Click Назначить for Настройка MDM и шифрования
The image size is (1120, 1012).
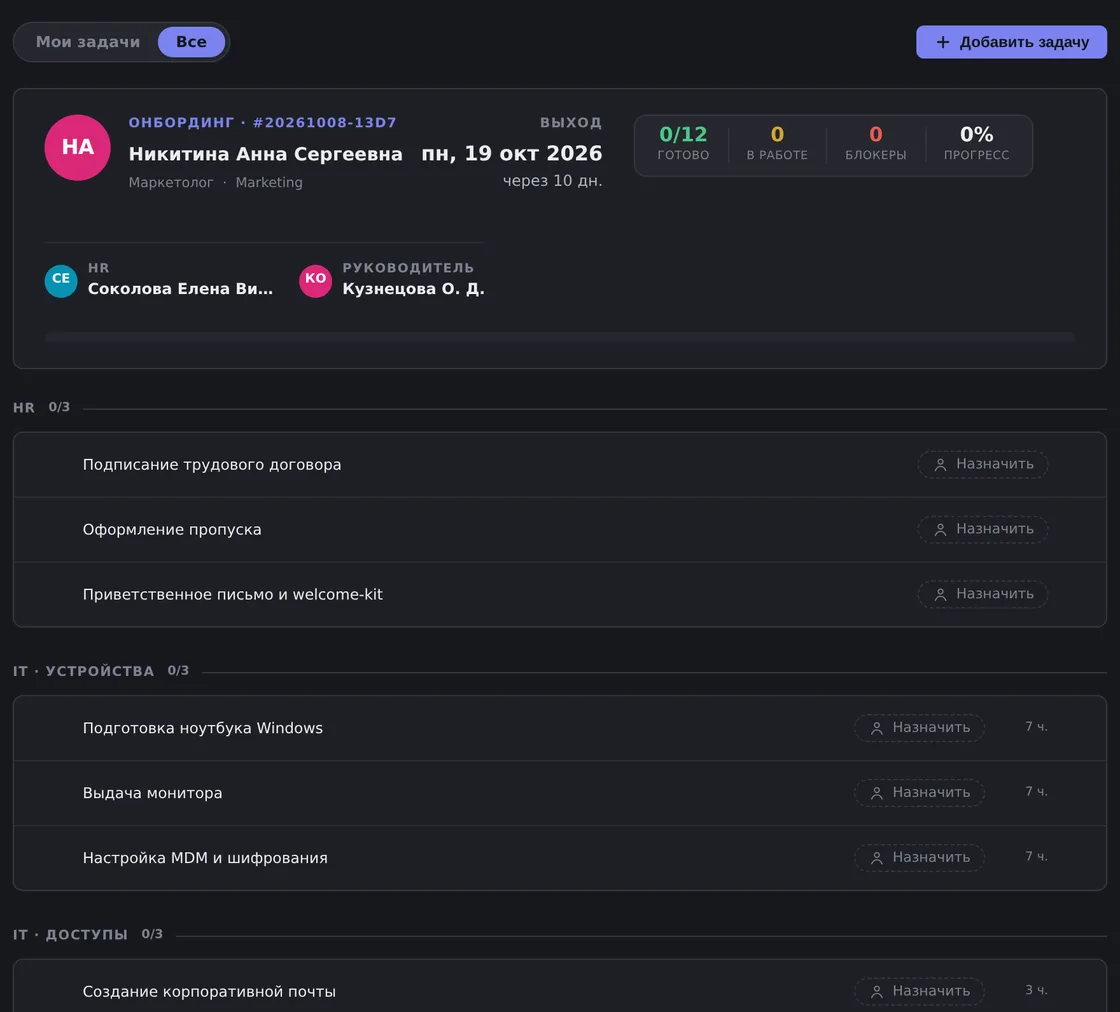919,858
